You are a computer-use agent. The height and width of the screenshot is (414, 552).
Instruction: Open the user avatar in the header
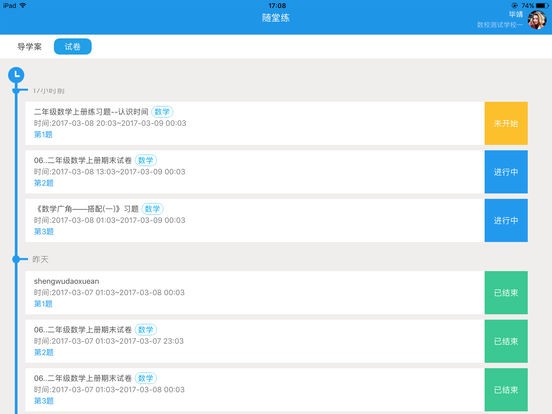pos(537,20)
